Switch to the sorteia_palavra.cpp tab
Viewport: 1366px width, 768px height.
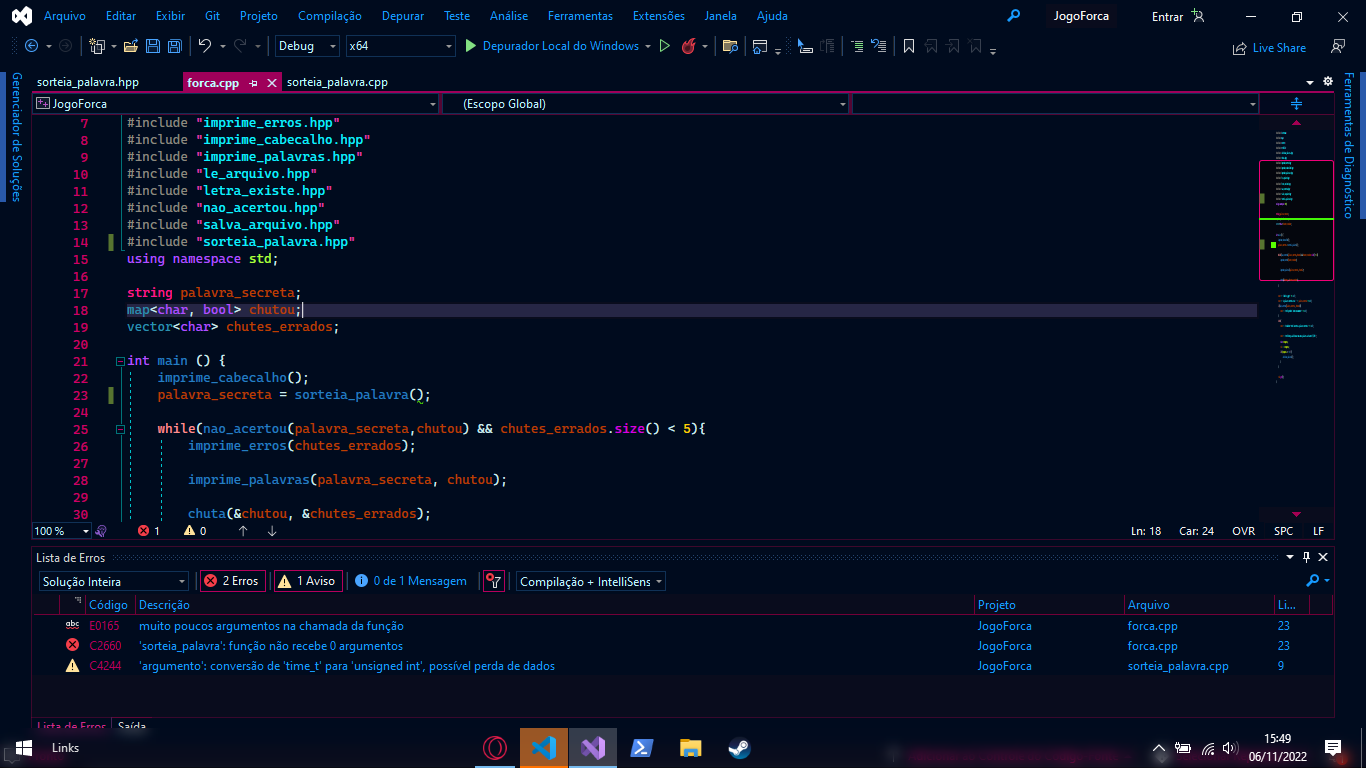coord(337,82)
